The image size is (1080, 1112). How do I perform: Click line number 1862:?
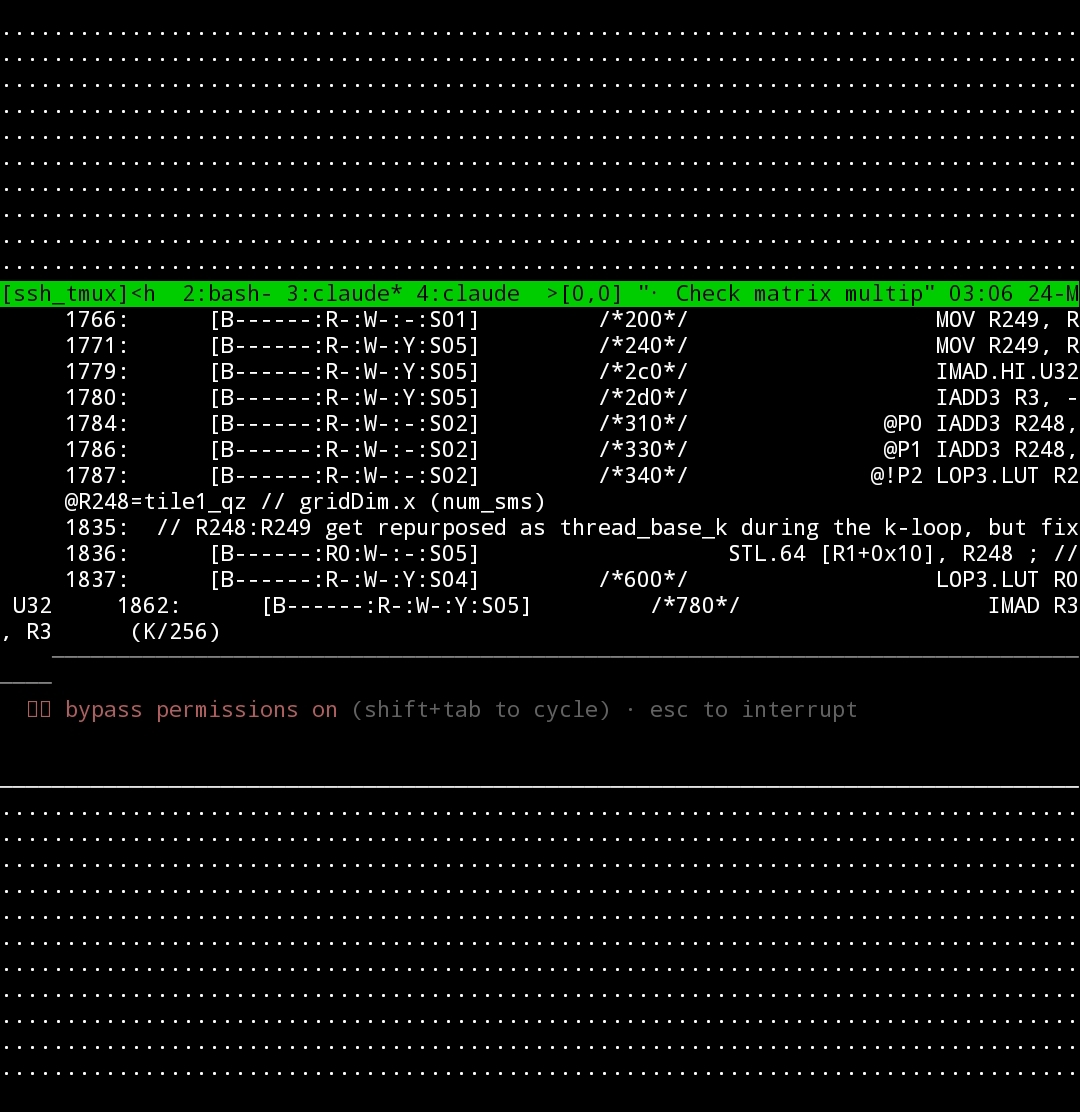pos(149,606)
